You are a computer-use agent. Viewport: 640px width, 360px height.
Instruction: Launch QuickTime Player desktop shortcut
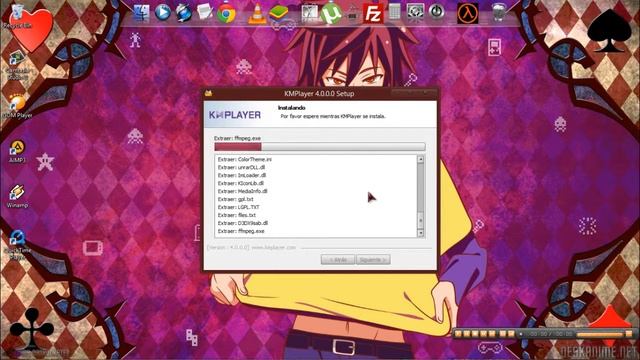17,244
